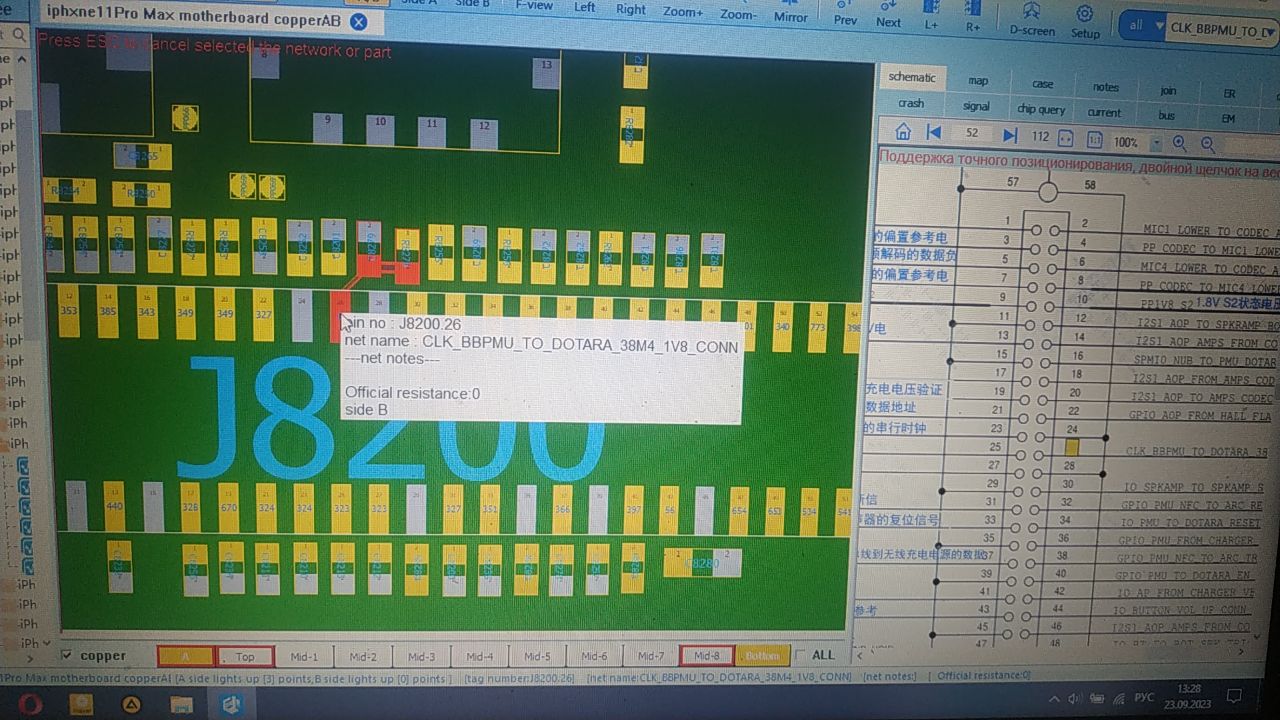
Task: Open the EM tab
Action: pyautogui.click(x=1228, y=118)
